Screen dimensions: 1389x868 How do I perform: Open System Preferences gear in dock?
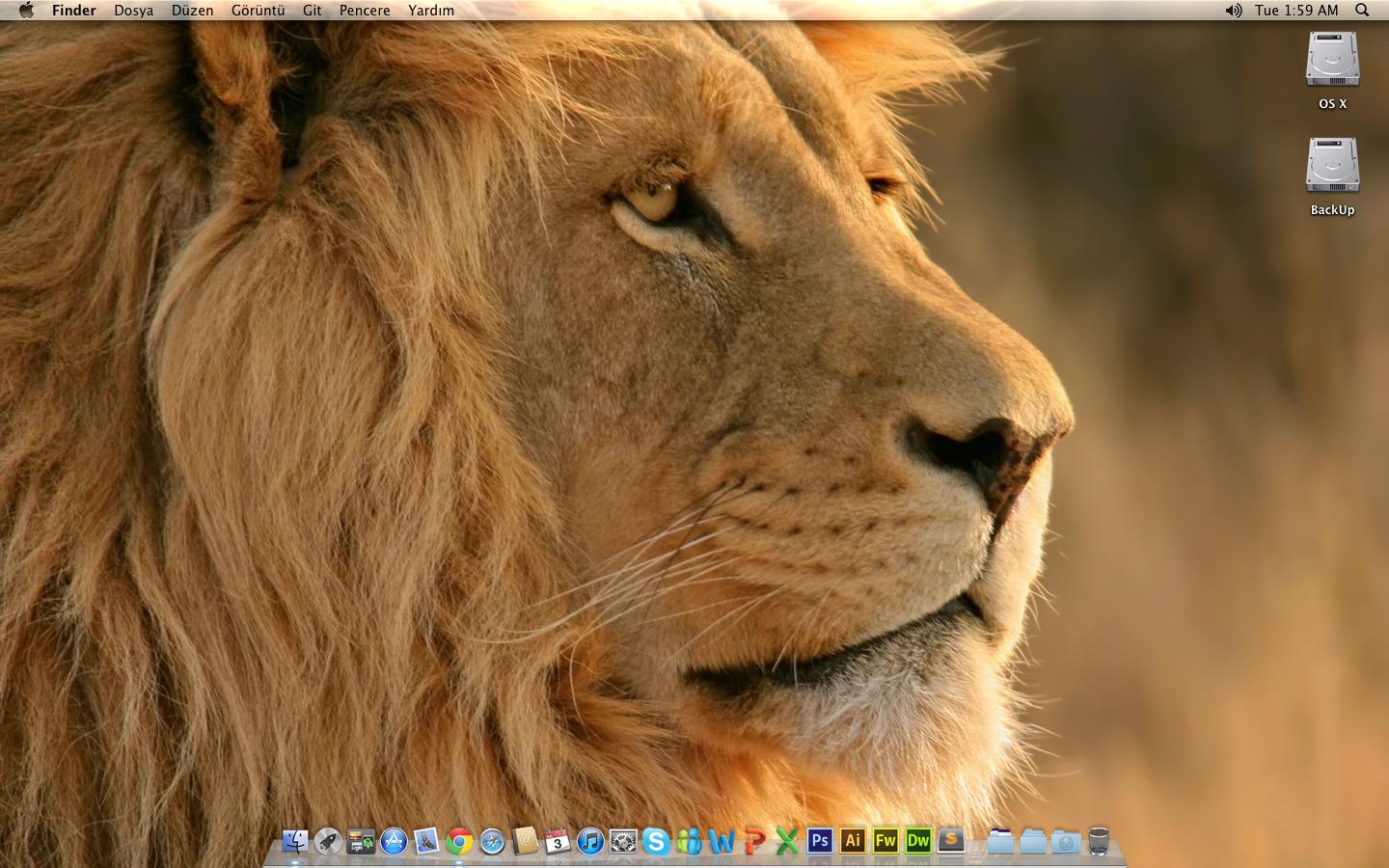pyautogui.click(x=623, y=842)
